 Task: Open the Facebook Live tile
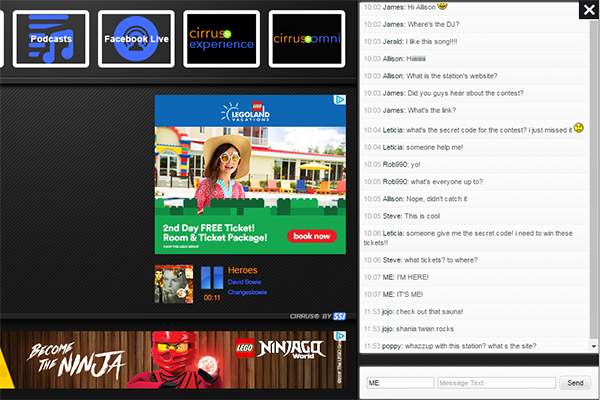click(136, 39)
